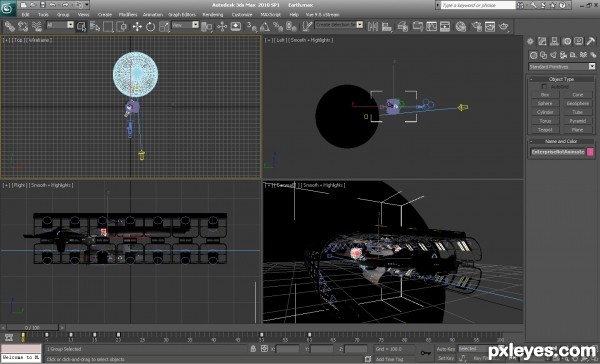Click the Bind to Space Warp tool

click(37, 26)
